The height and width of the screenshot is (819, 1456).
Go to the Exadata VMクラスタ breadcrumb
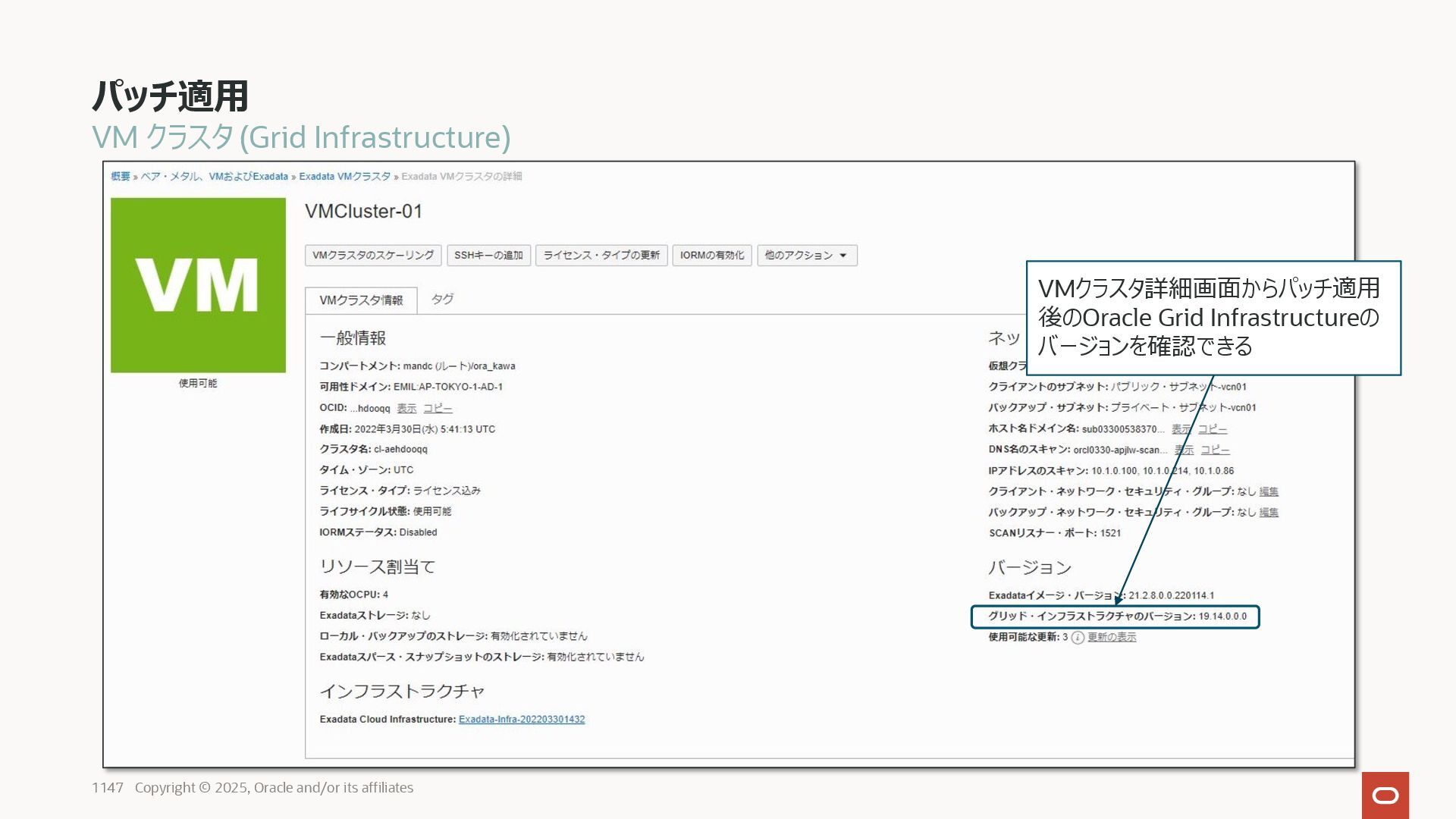click(344, 177)
